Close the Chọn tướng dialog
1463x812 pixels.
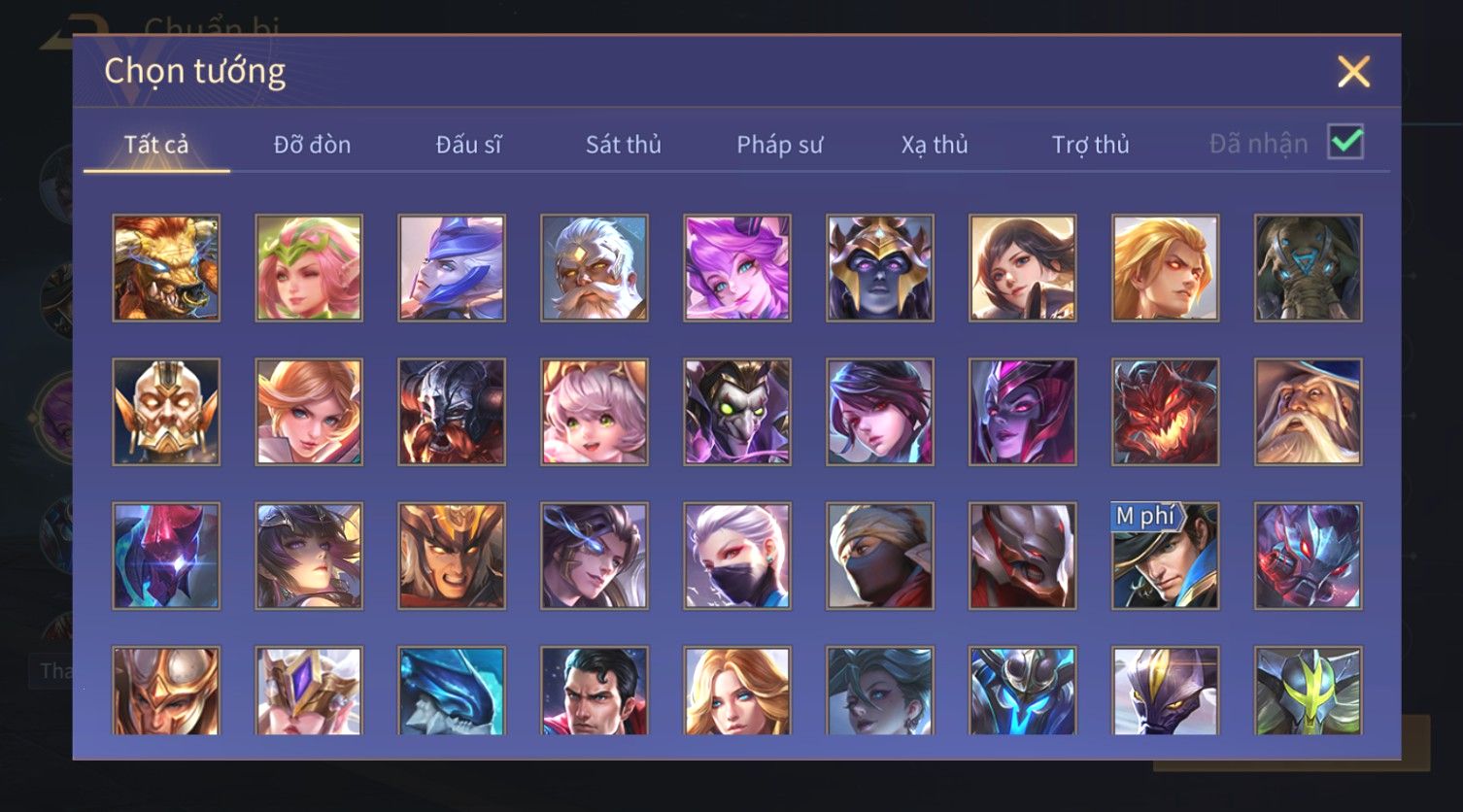[1353, 72]
